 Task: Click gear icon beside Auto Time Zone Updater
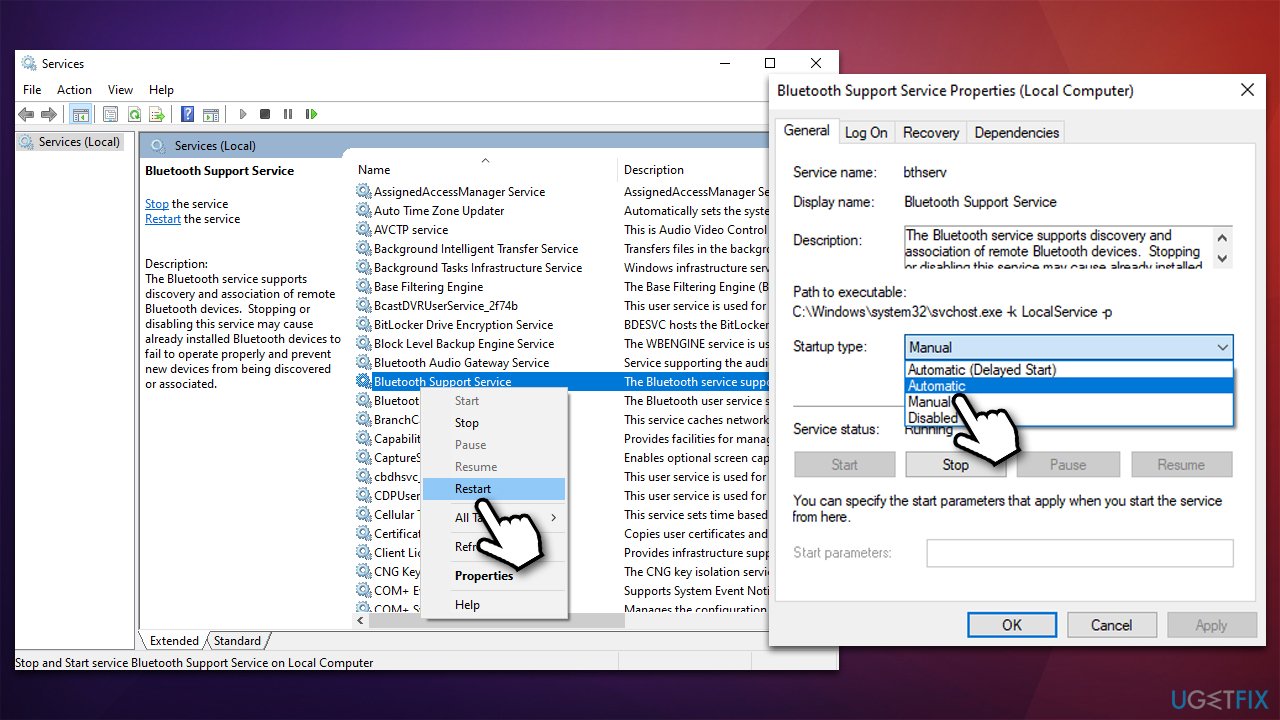[x=364, y=210]
